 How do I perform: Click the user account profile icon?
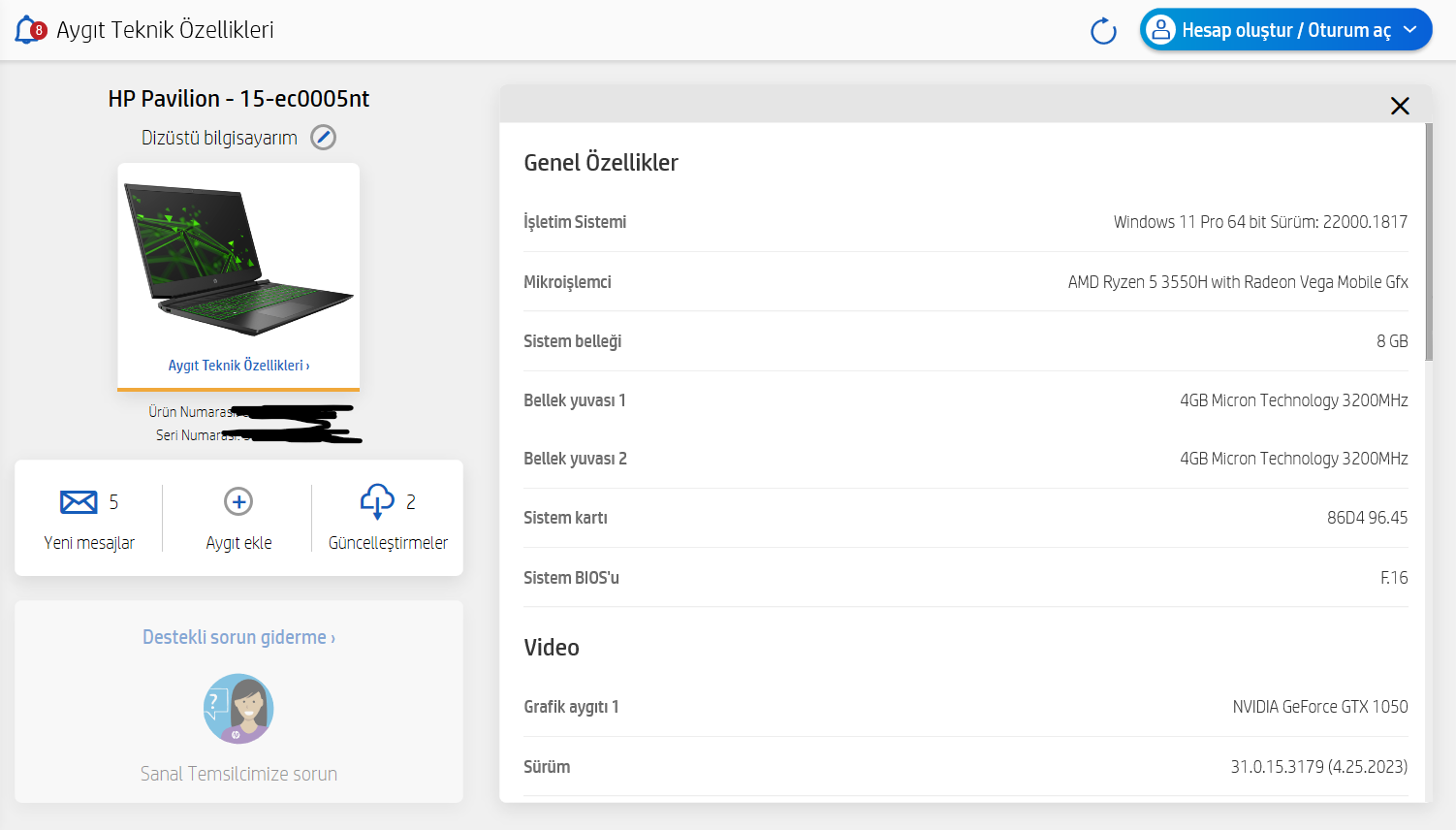coord(1160,30)
